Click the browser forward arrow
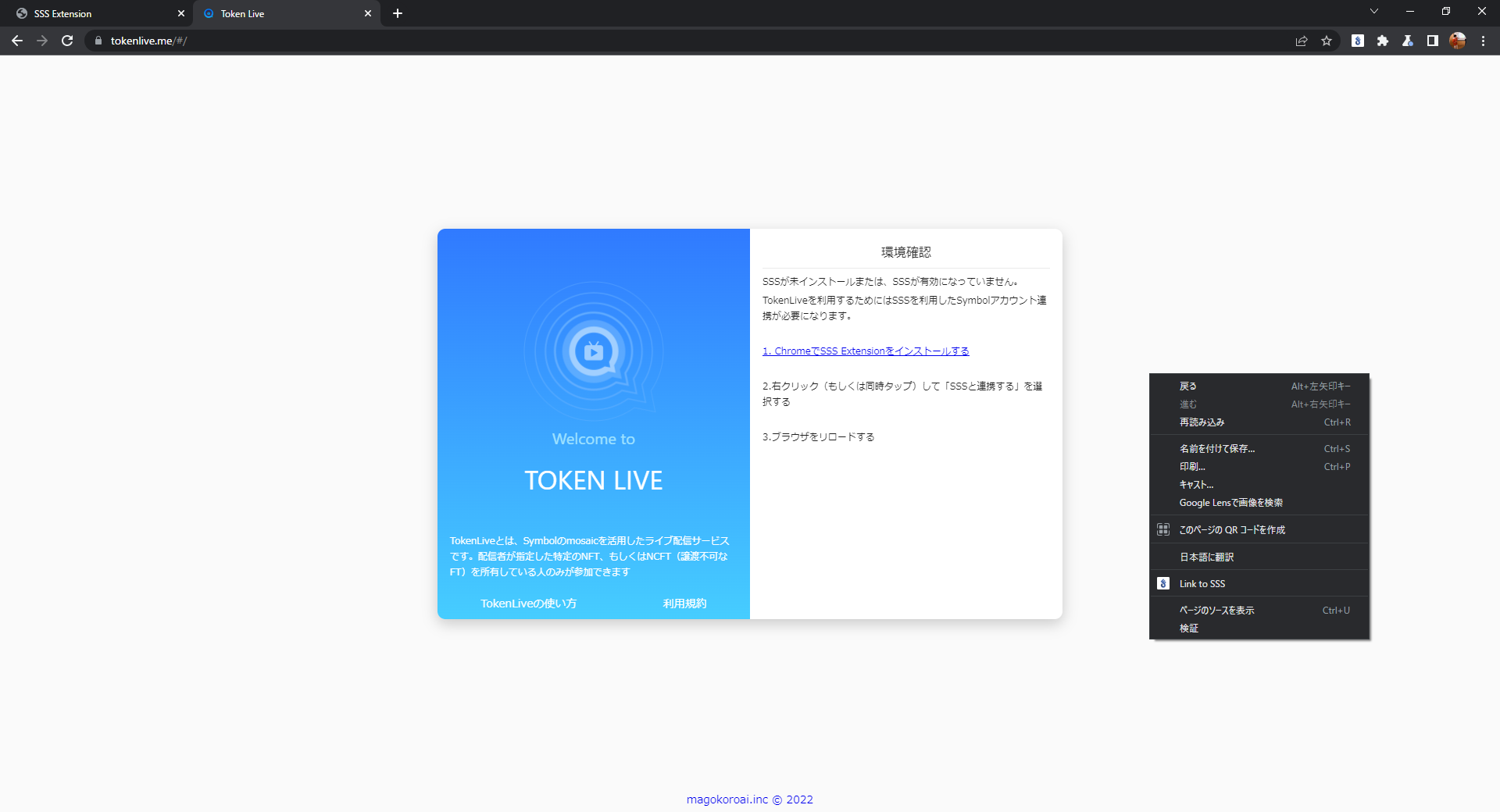This screenshot has height=812, width=1500. [42, 41]
